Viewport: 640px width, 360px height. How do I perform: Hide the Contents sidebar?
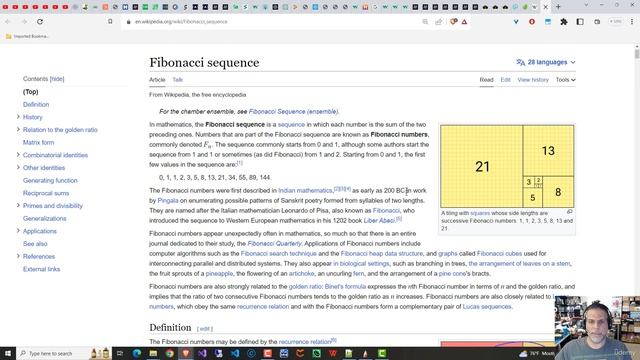[x=57, y=79]
